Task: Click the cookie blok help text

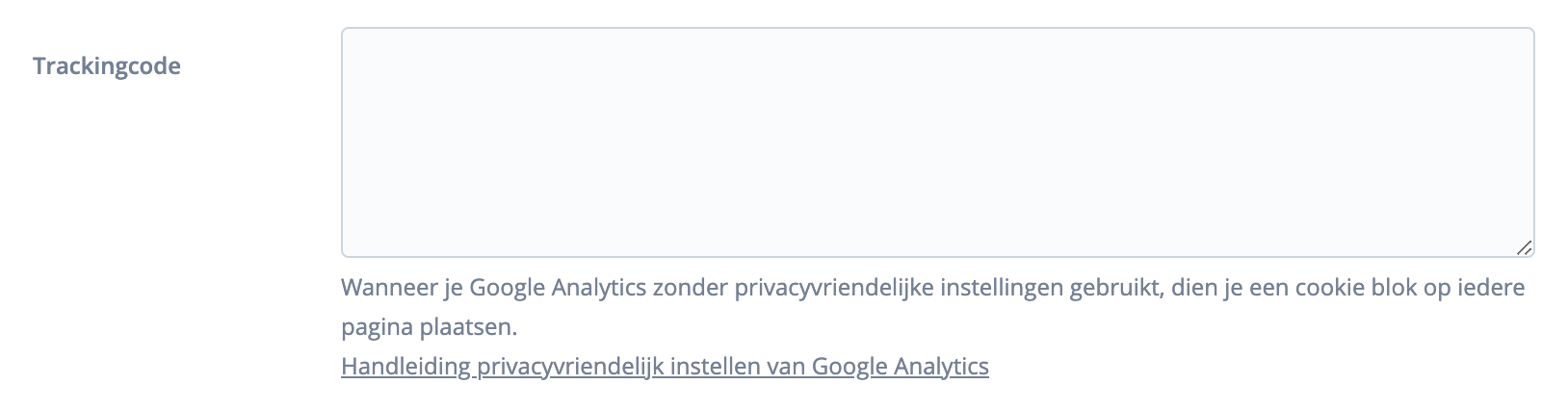Action: point(932,289)
